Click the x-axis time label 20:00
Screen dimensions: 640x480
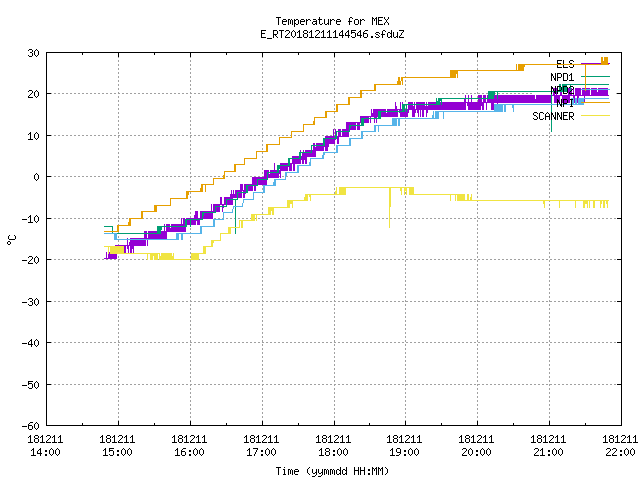click(477, 453)
